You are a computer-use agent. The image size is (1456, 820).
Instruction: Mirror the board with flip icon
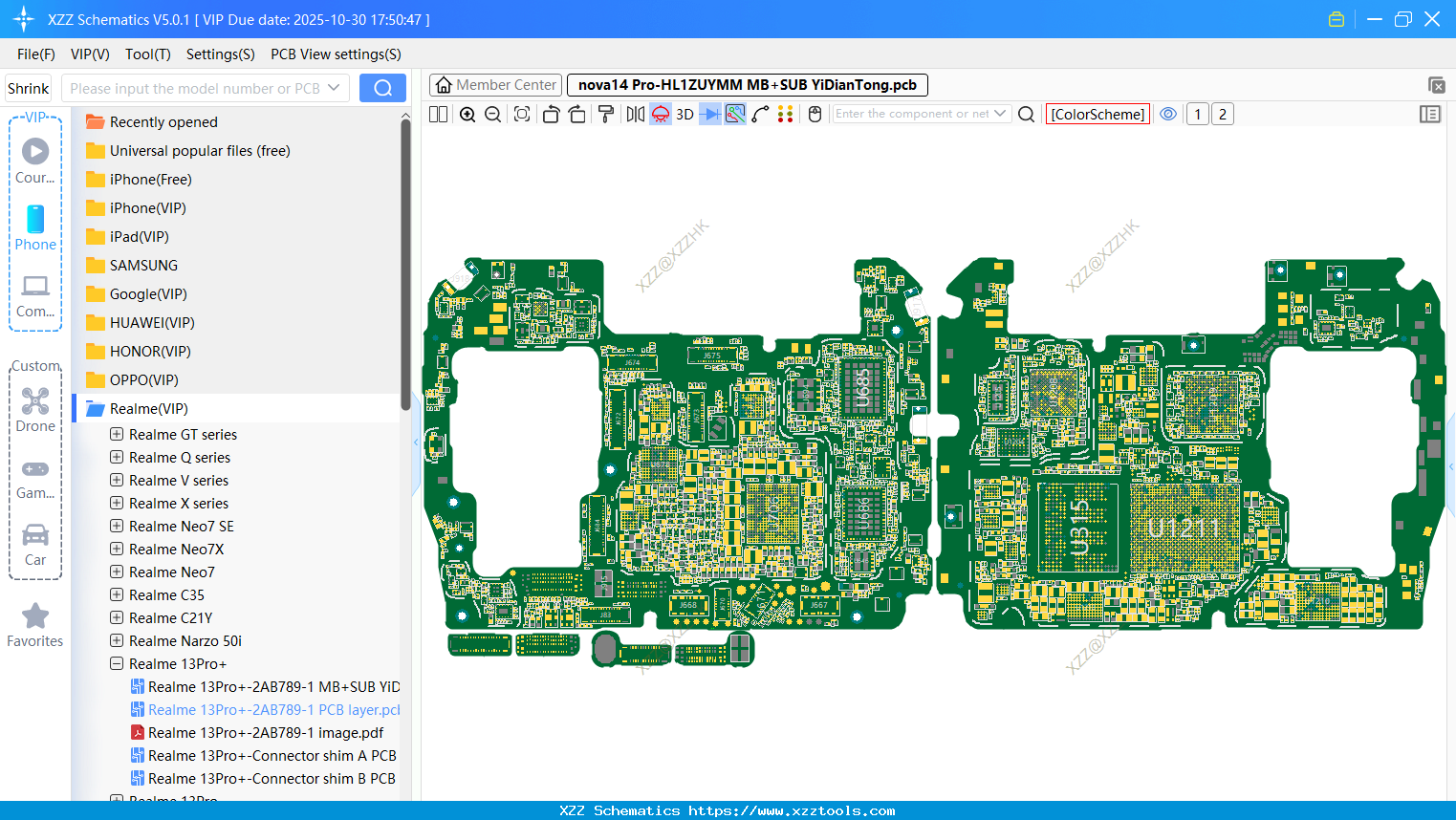[x=636, y=114]
